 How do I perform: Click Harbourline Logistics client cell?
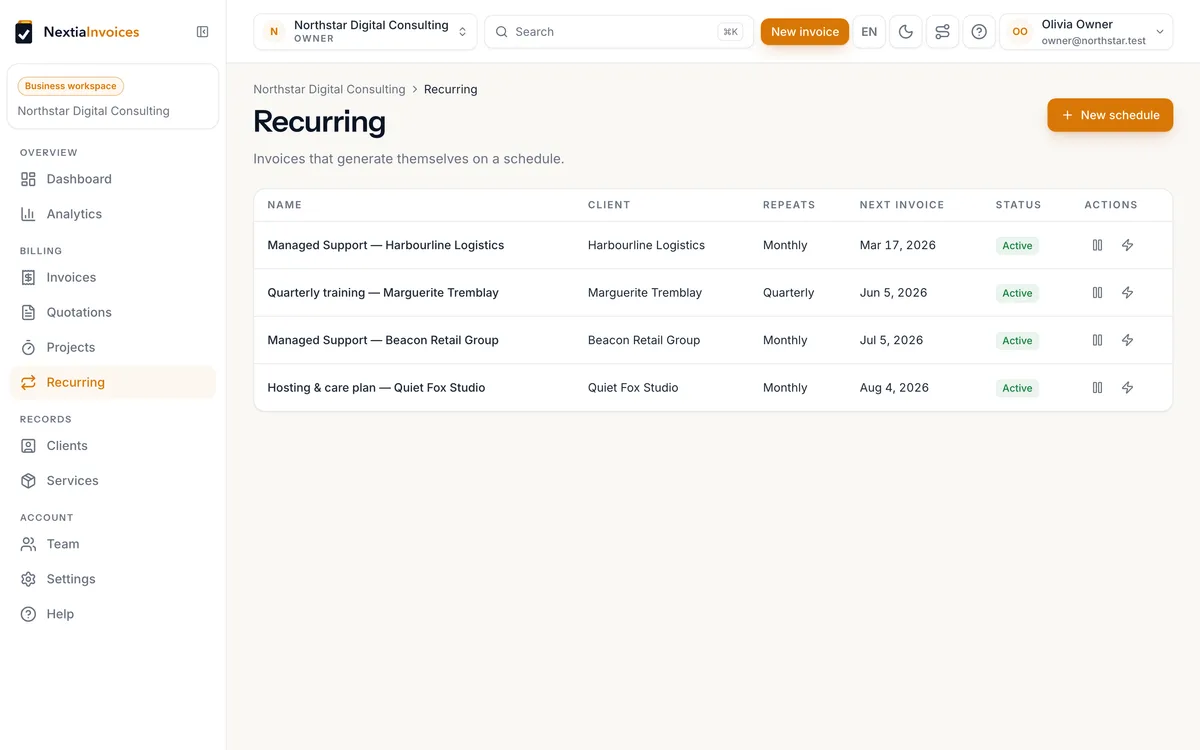[x=646, y=245]
